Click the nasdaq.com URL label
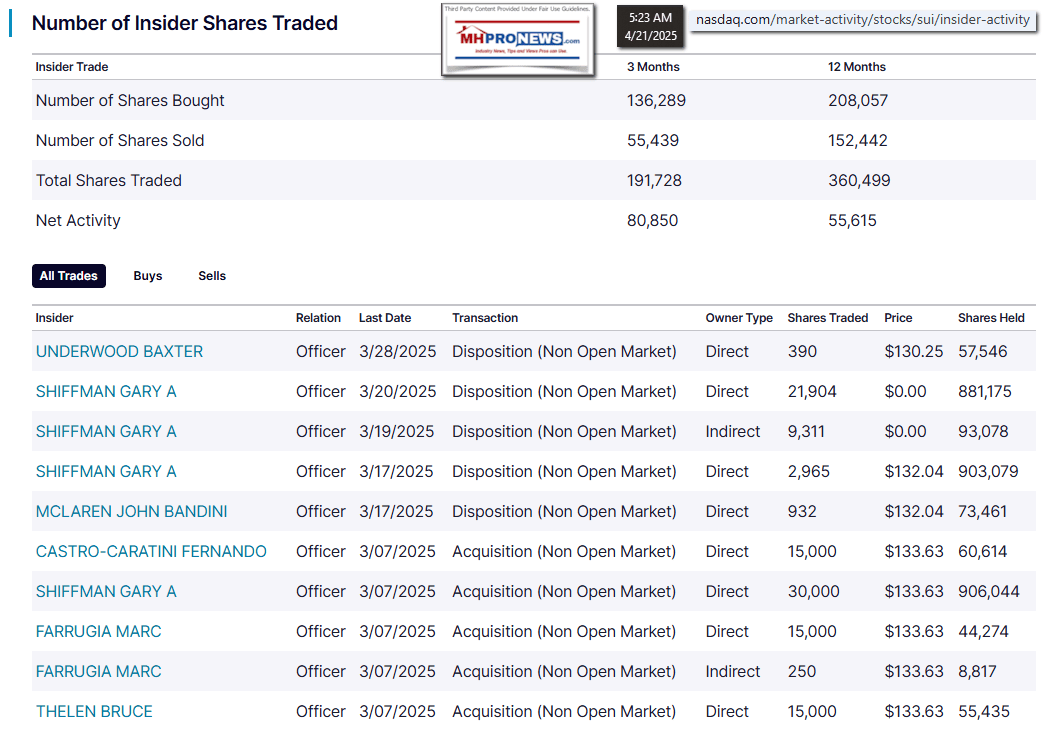1058x737 pixels. tap(862, 19)
